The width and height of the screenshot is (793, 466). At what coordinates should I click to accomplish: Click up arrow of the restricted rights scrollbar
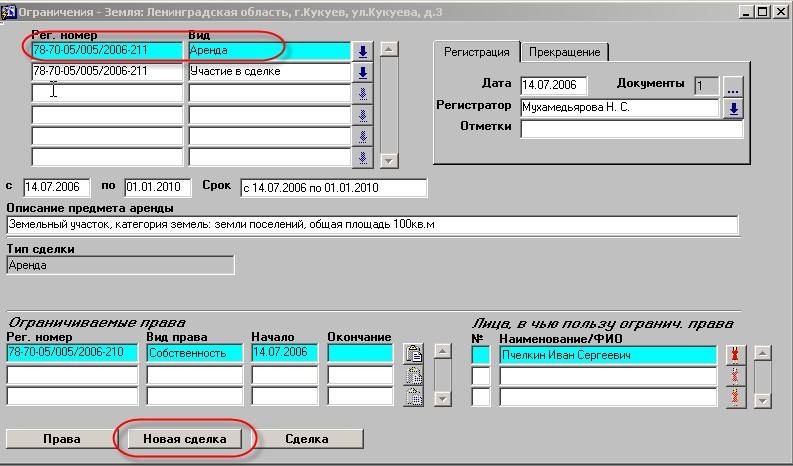pyautogui.click(x=443, y=351)
